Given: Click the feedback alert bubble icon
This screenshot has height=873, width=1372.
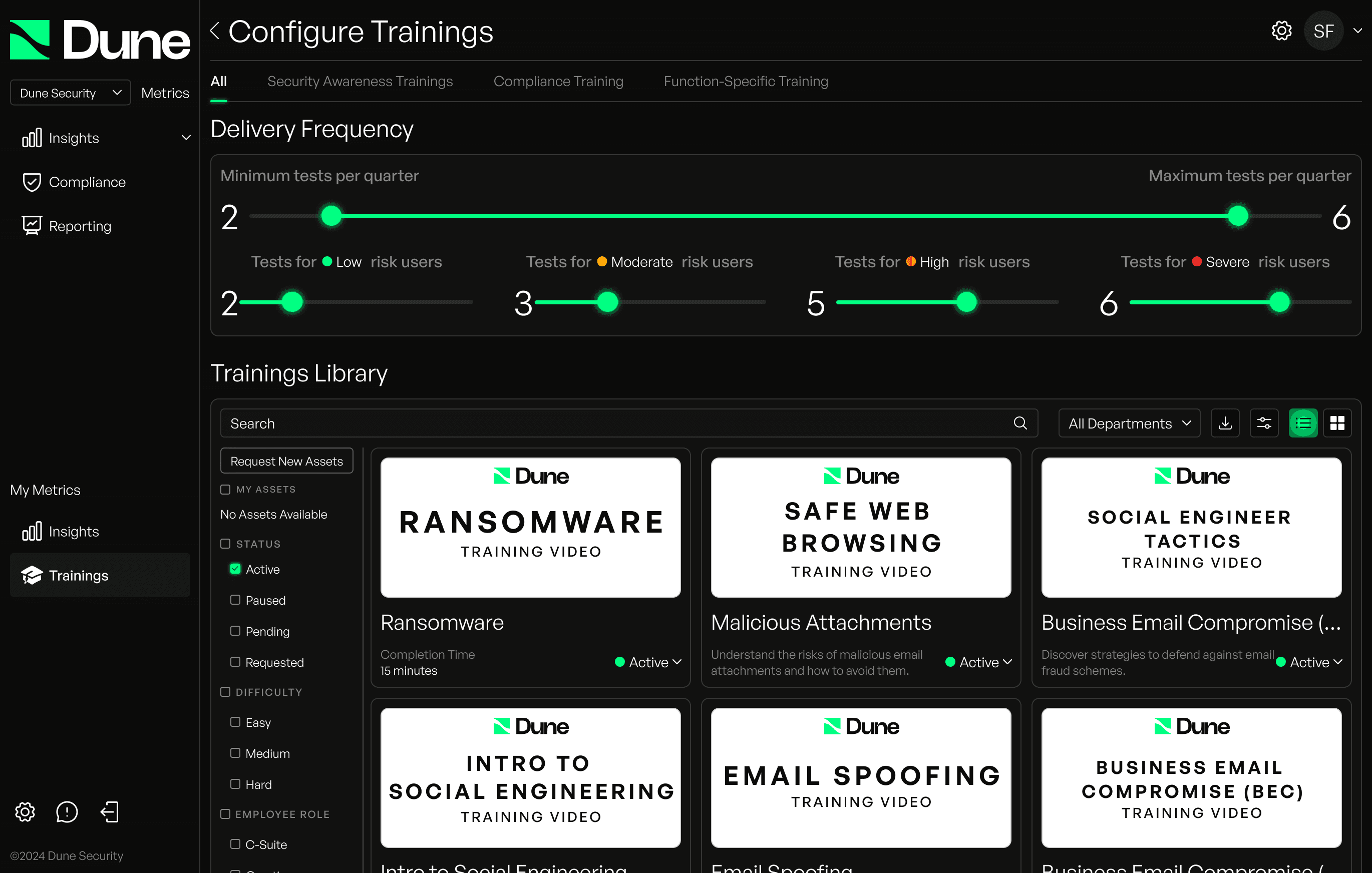Looking at the screenshot, I should click(67, 811).
